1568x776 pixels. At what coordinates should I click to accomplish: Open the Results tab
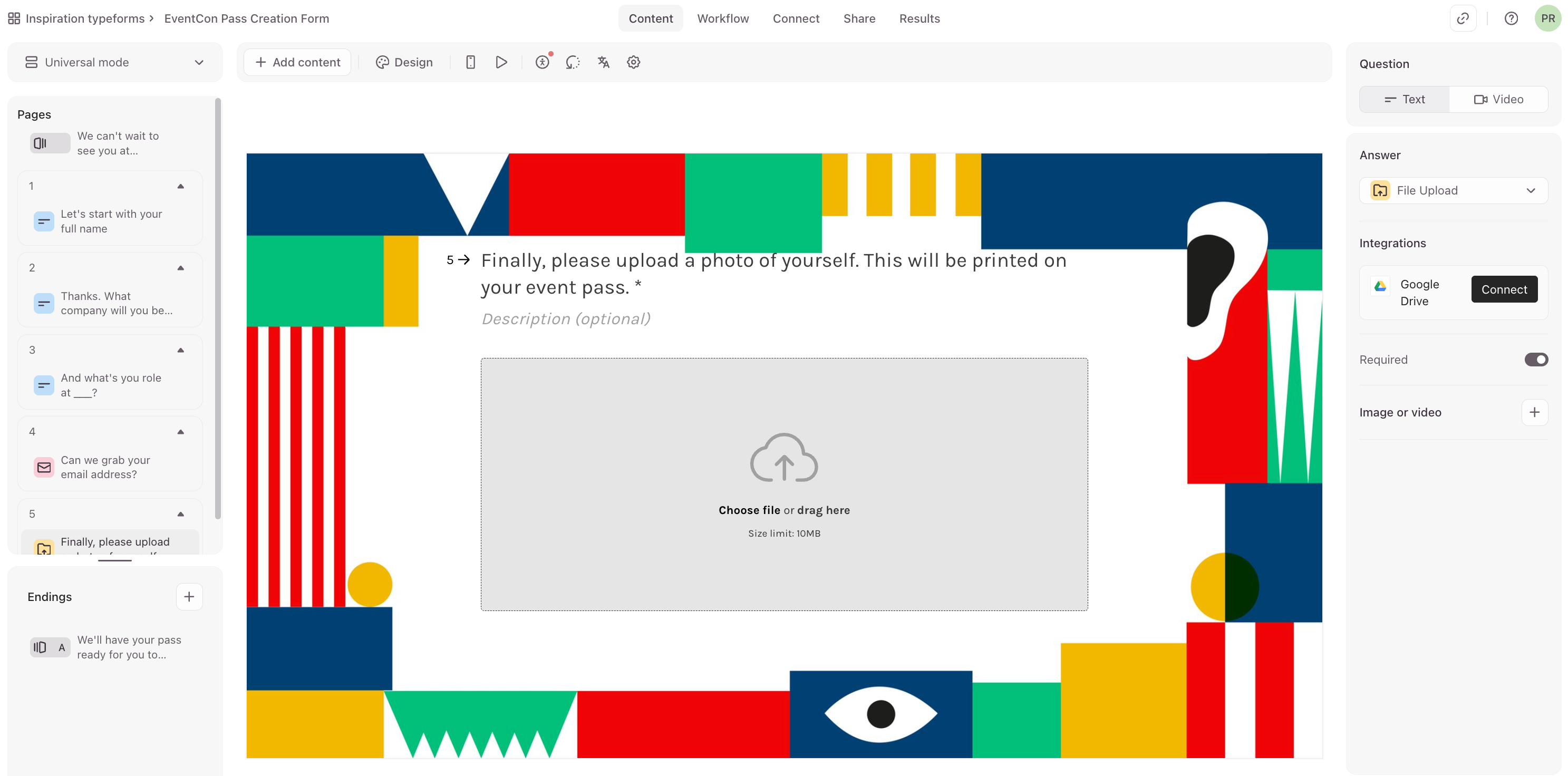coord(919,18)
